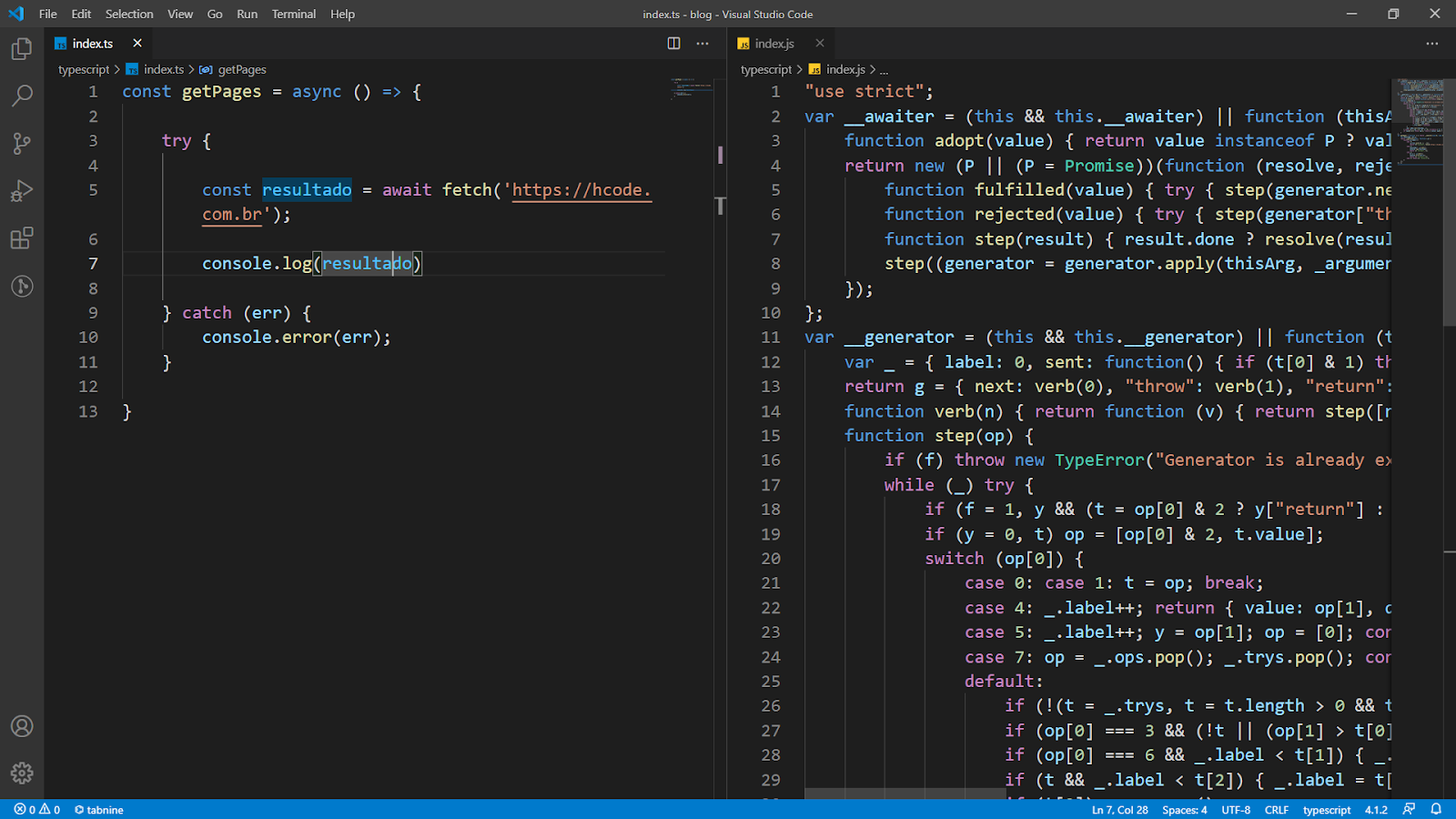Close the index.ts tab

tap(137, 43)
